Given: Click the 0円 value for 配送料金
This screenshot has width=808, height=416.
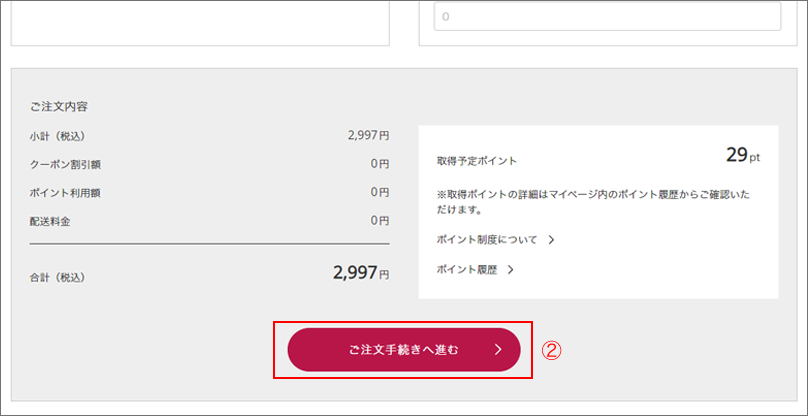Looking at the screenshot, I should 379,220.
